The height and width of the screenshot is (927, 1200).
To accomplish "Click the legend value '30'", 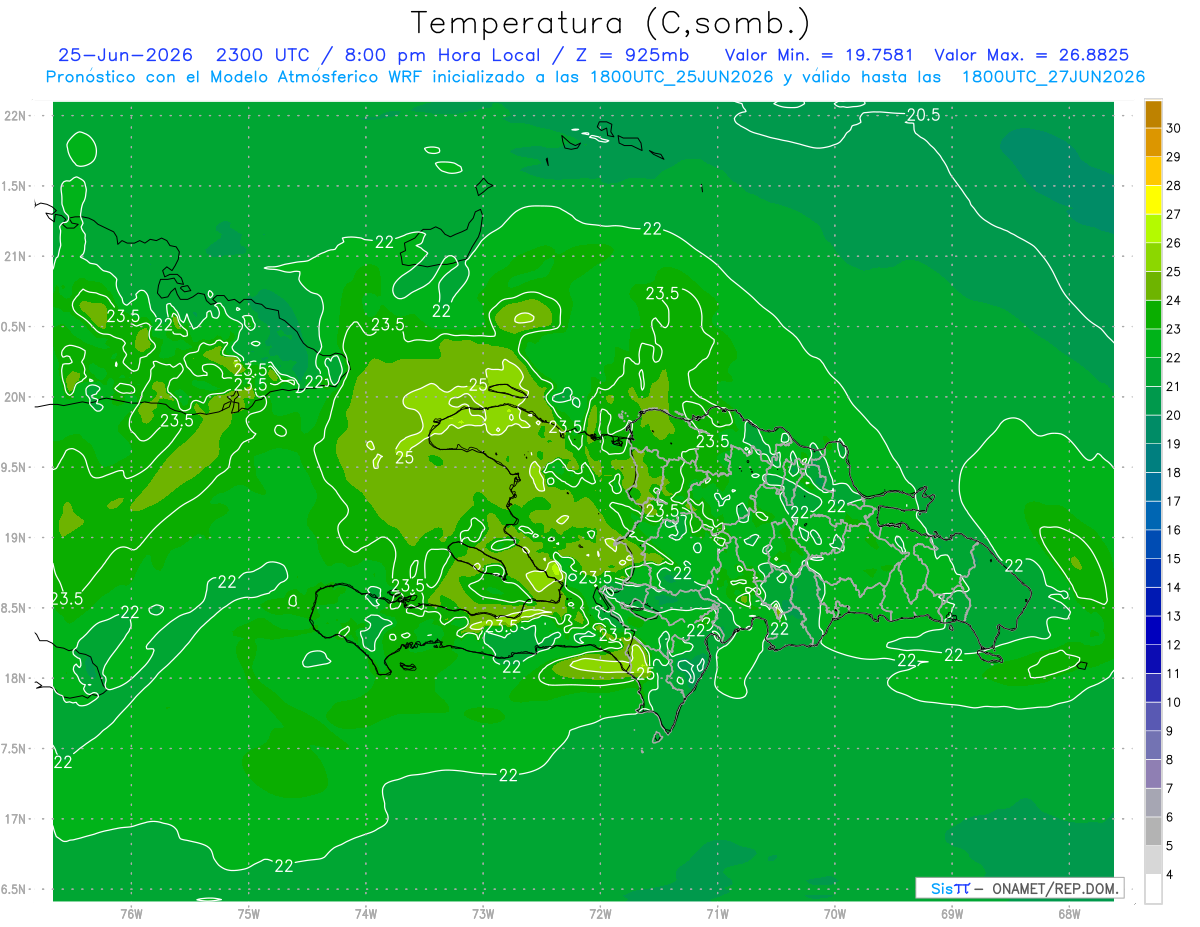I will pyautogui.click(x=1175, y=128).
